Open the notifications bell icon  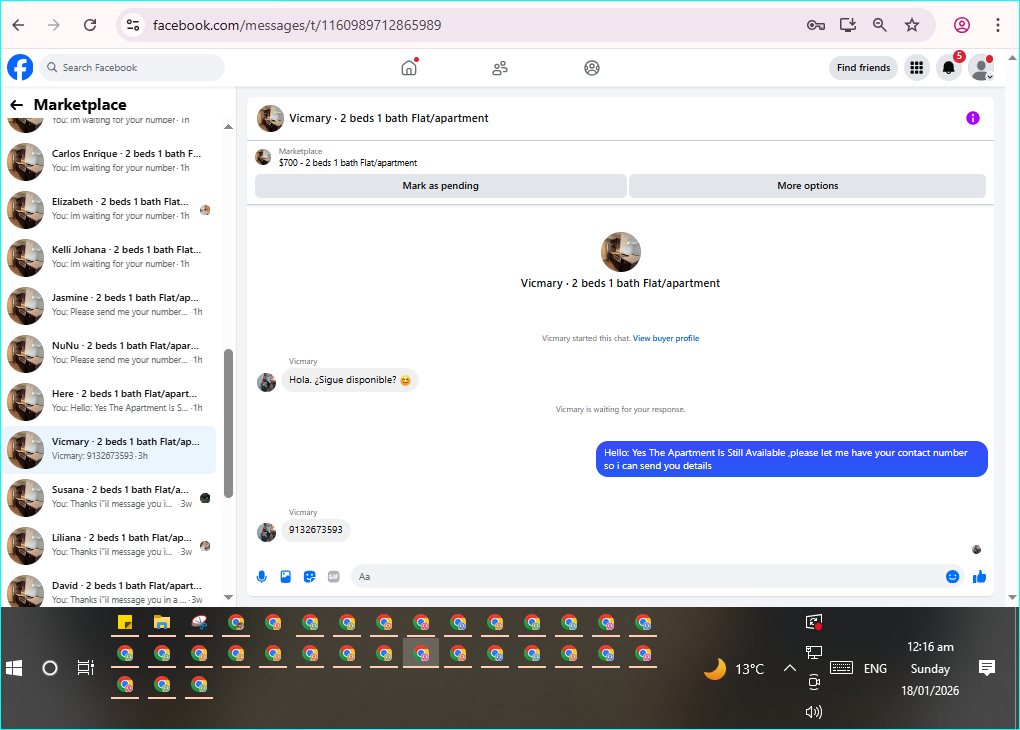tap(948, 68)
